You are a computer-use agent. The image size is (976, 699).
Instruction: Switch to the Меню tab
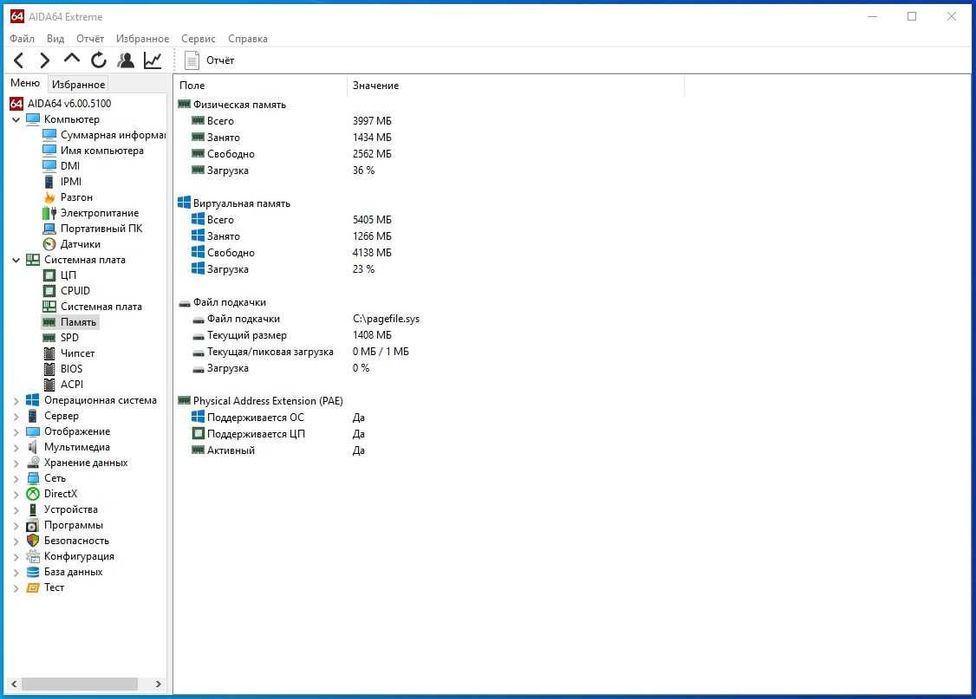pyautogui.click(x=25, y=83)
